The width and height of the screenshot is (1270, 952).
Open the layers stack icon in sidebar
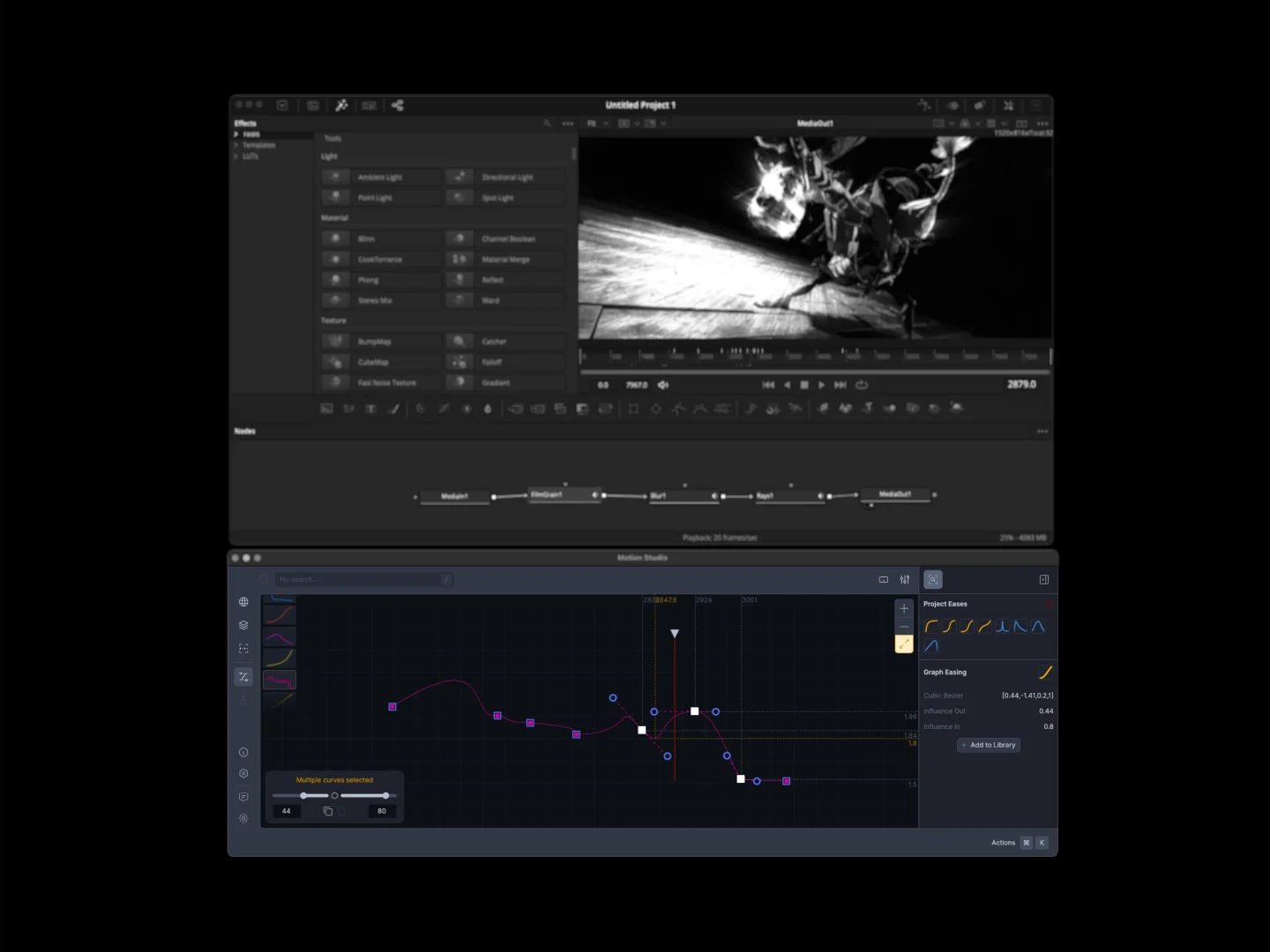point(243,625)
